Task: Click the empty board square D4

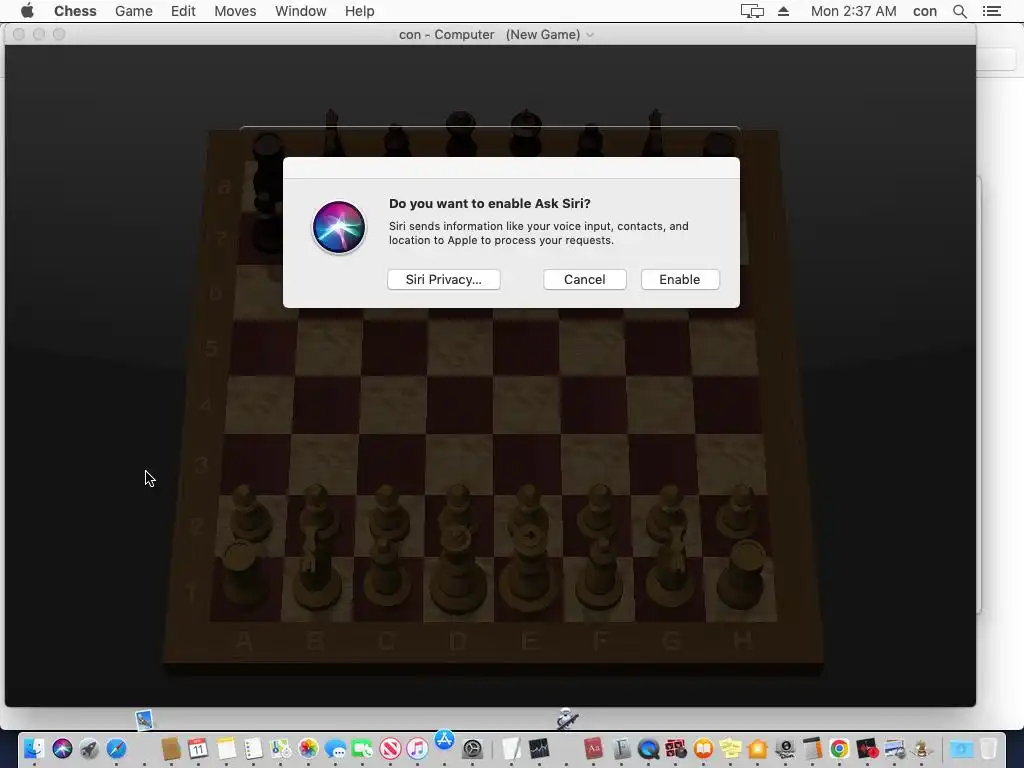Action: [460, 405]
